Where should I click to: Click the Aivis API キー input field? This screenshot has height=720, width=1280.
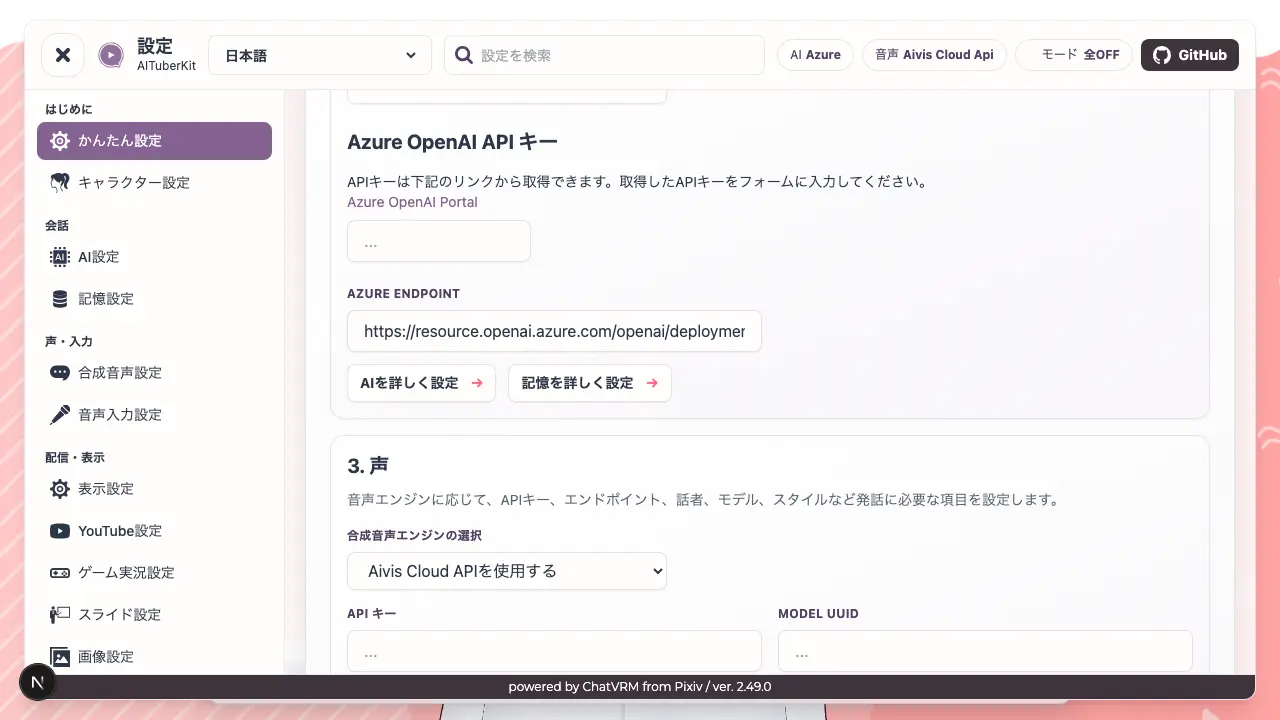(554, 652)
